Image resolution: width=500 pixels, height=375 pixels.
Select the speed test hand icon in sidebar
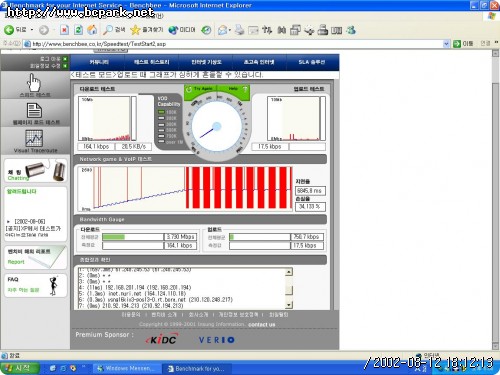coord(34,82)
